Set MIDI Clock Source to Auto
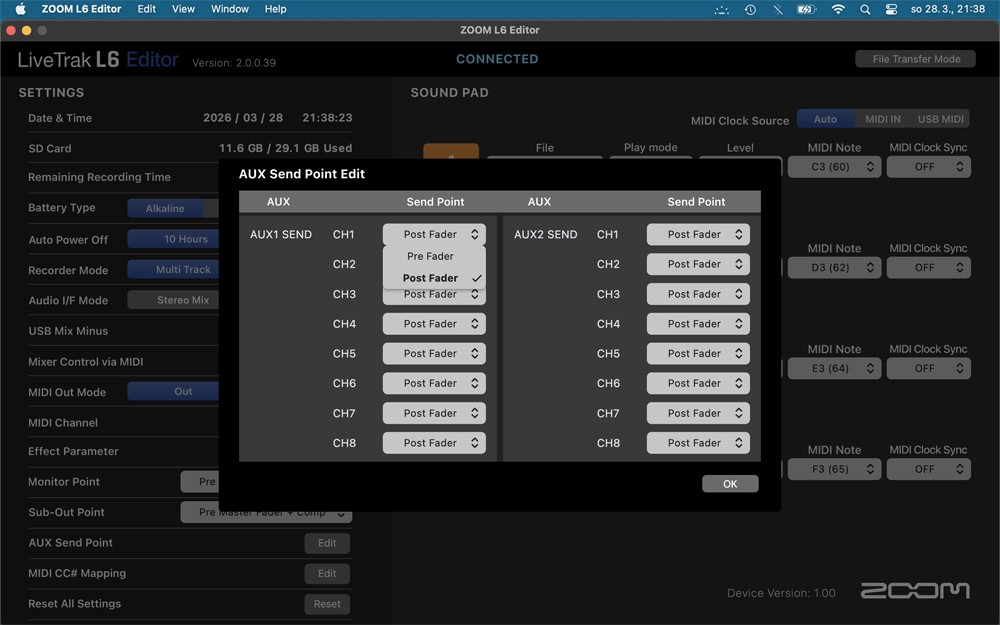The width and height of the screenshot is (1000, 625). (x=825, y=119)
